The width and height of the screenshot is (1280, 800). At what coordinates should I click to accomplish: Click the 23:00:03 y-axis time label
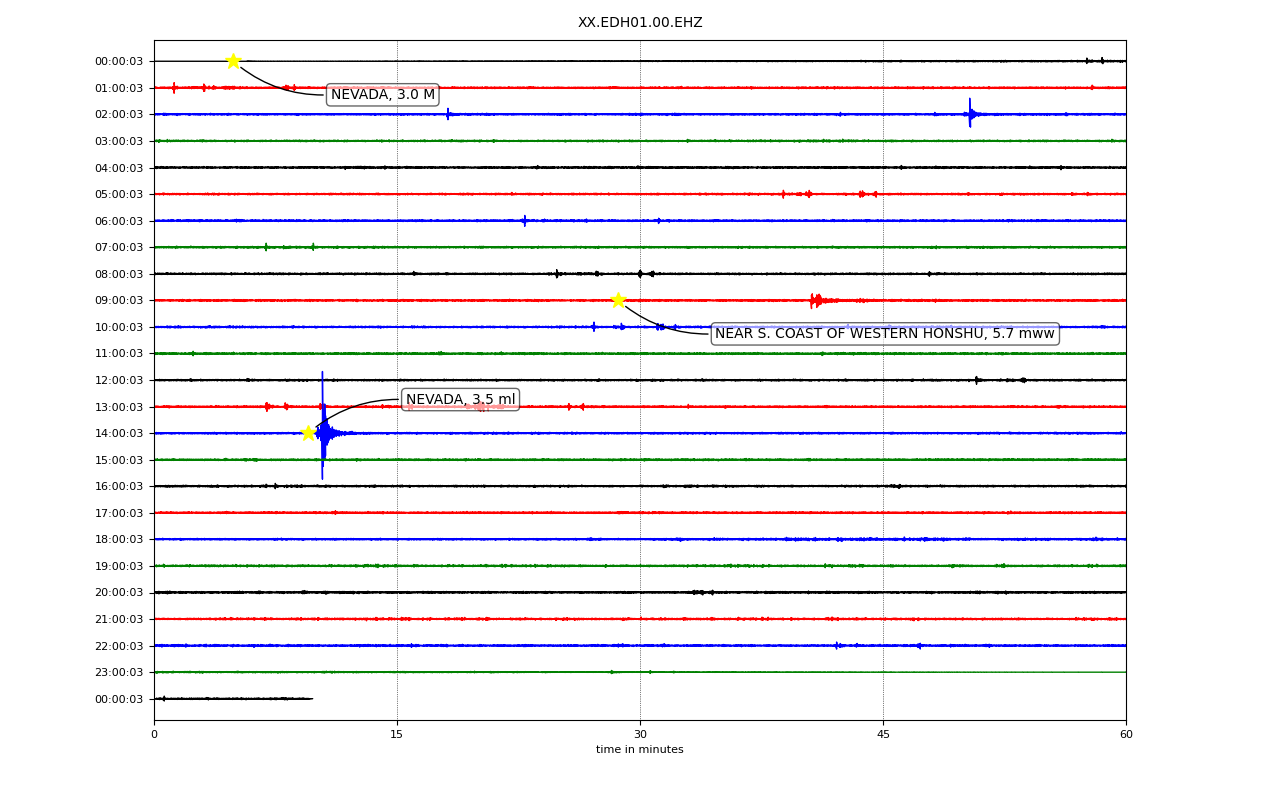click(x=119, y=673)
